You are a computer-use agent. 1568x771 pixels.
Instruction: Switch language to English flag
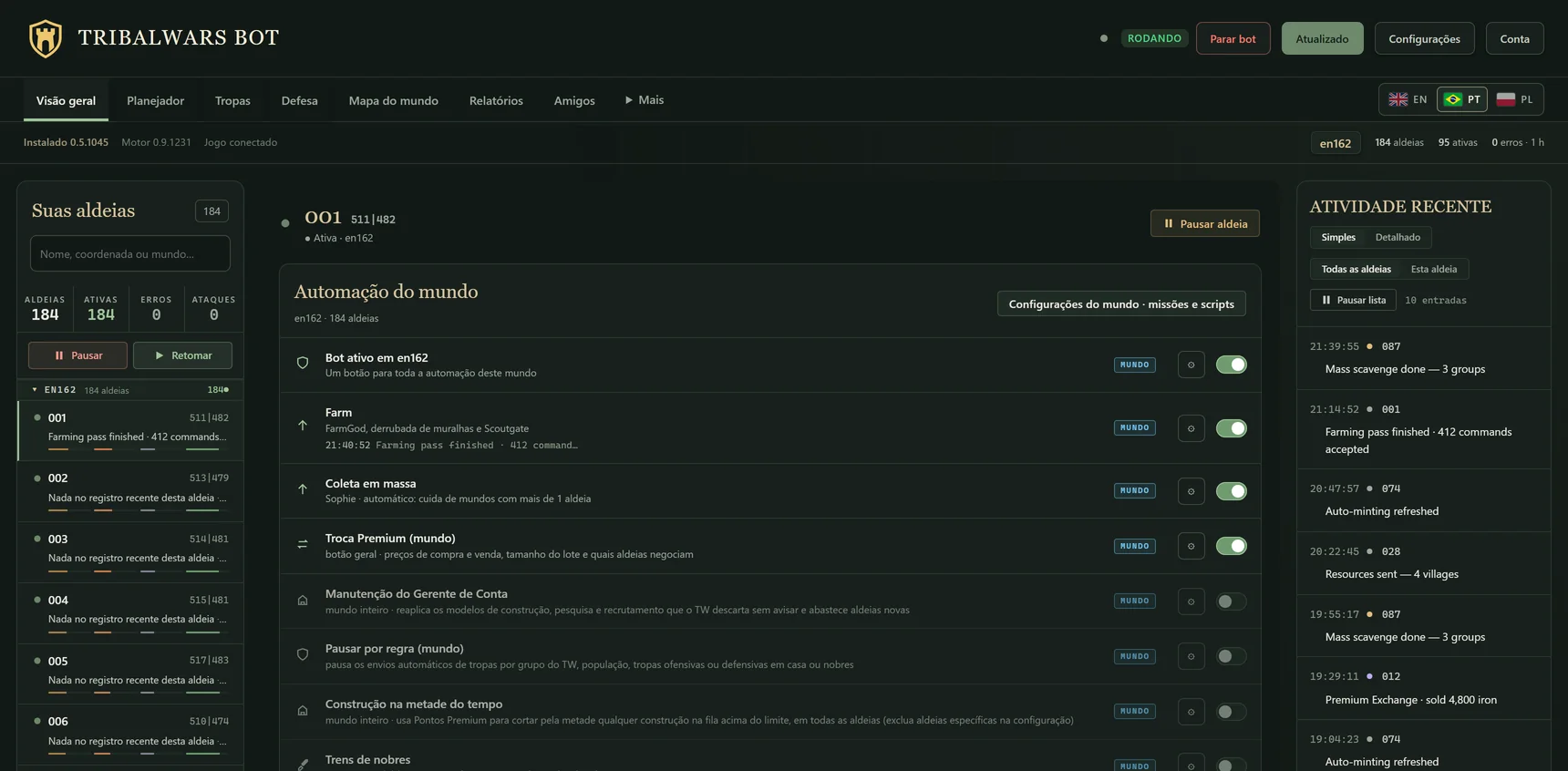coord(1408,99)
